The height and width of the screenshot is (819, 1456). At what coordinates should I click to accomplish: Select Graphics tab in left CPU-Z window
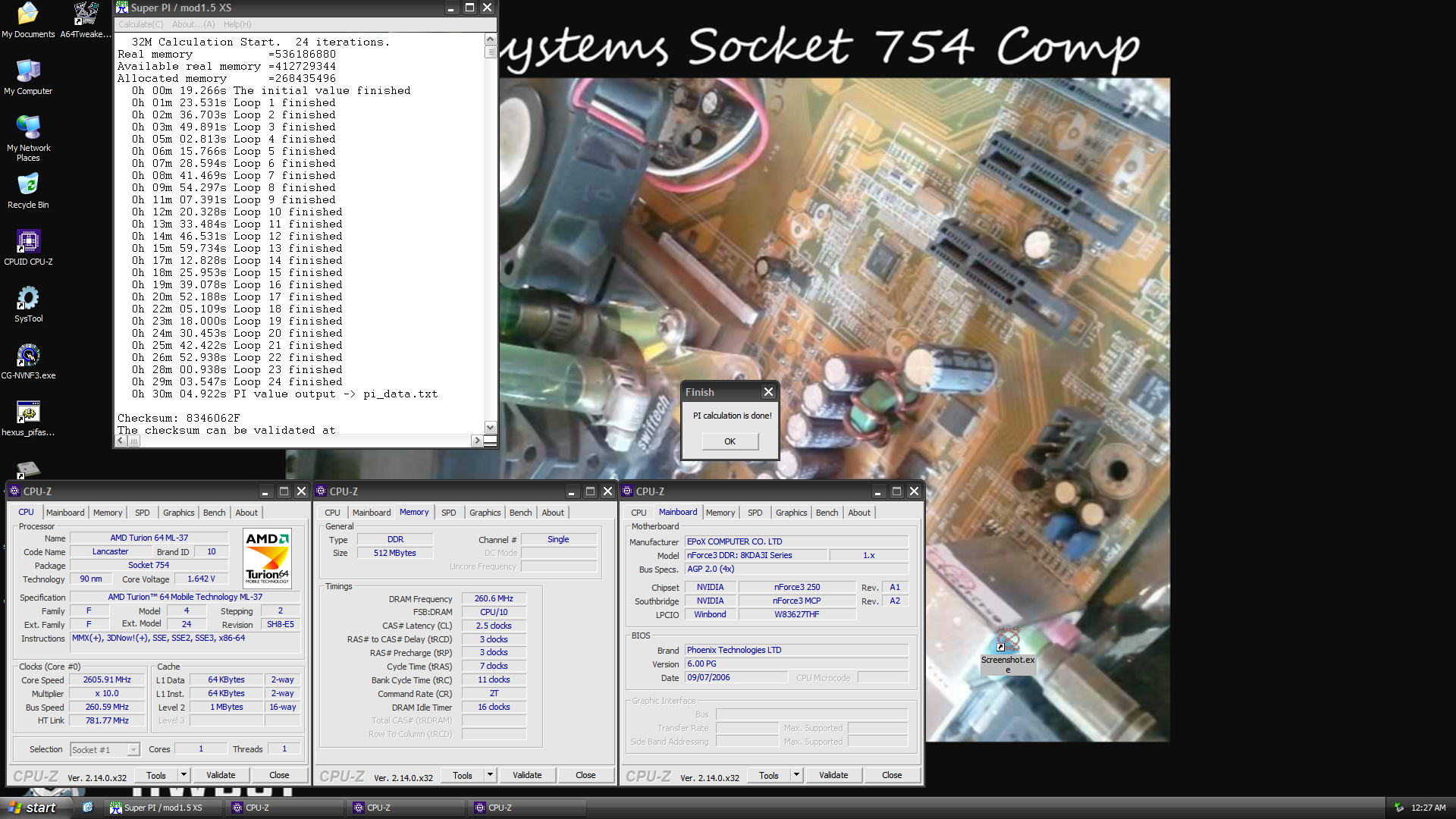point(179,513)
